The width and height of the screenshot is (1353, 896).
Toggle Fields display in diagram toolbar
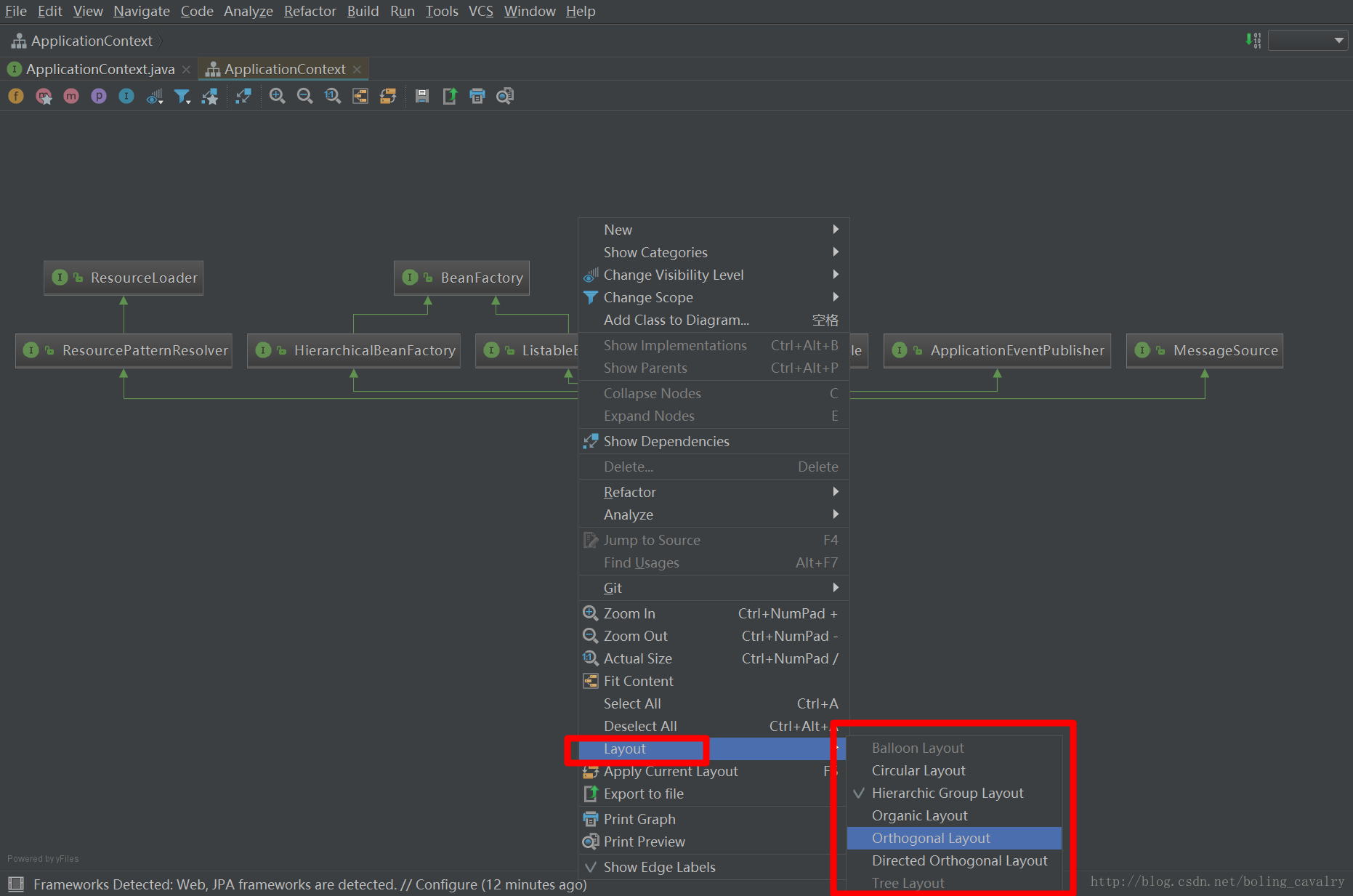pyautogui.click(x=16, y=96)
